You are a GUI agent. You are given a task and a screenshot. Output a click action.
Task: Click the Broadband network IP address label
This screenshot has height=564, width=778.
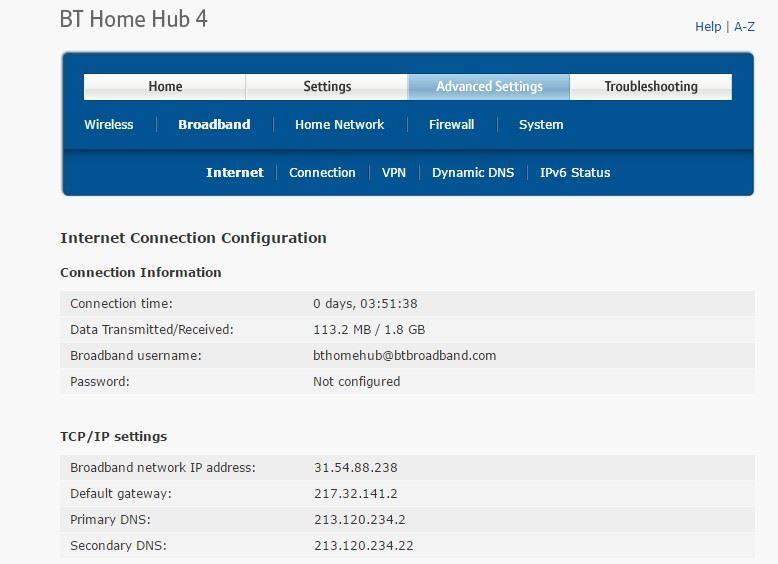coord(163,468)
